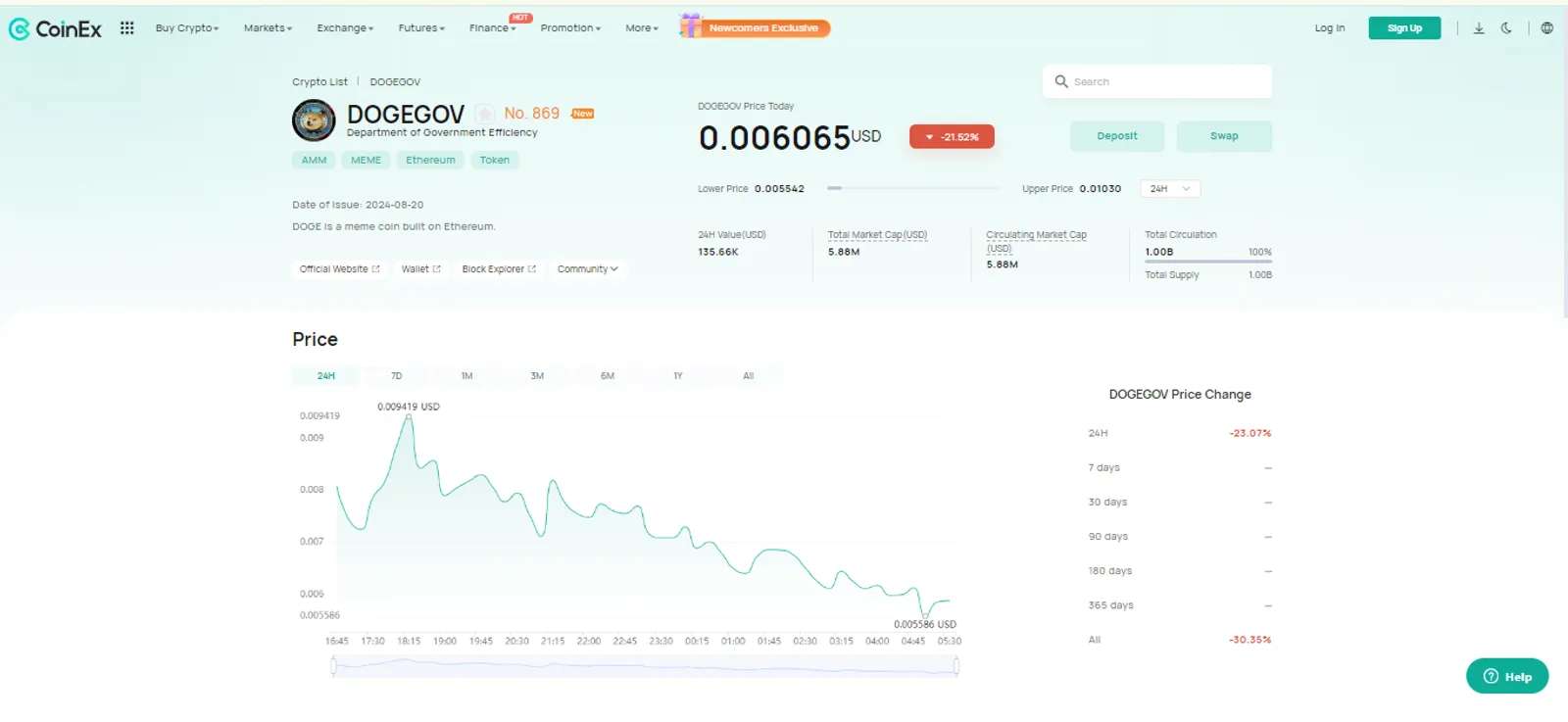Viewport: 1568px width, 722px height.
Task: Click the Deposit button
Action: coord(1117,136)
